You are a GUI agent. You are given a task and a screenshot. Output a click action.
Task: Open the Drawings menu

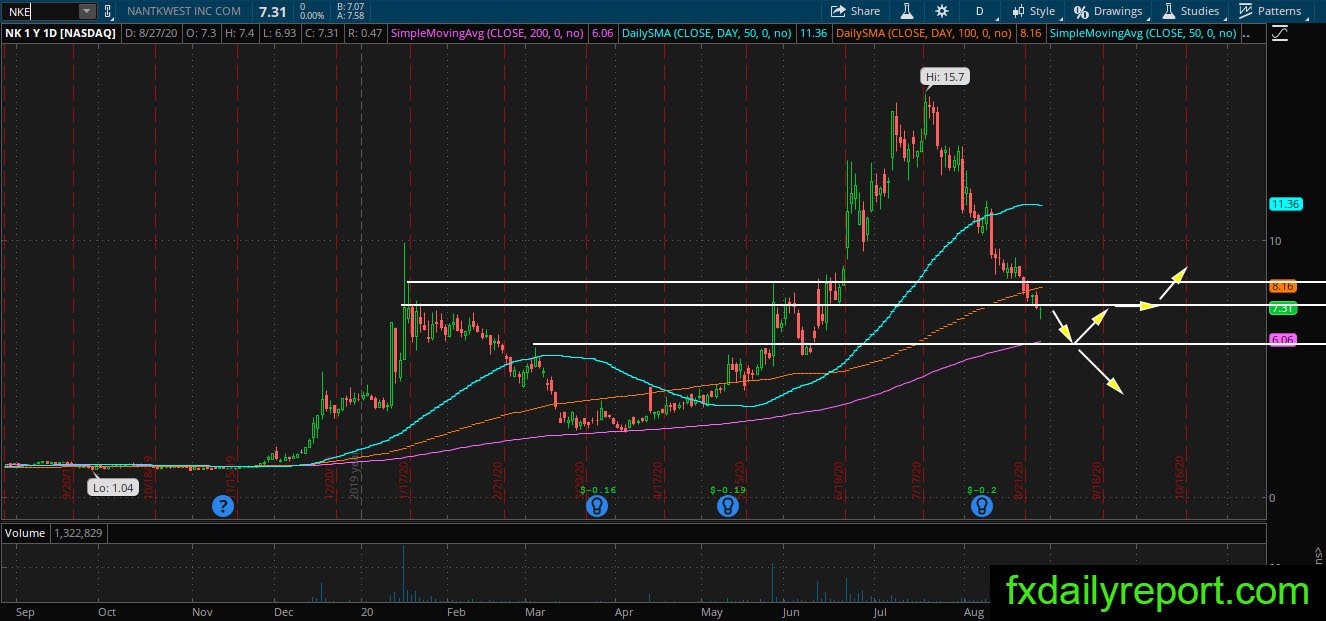[1108, 11]
